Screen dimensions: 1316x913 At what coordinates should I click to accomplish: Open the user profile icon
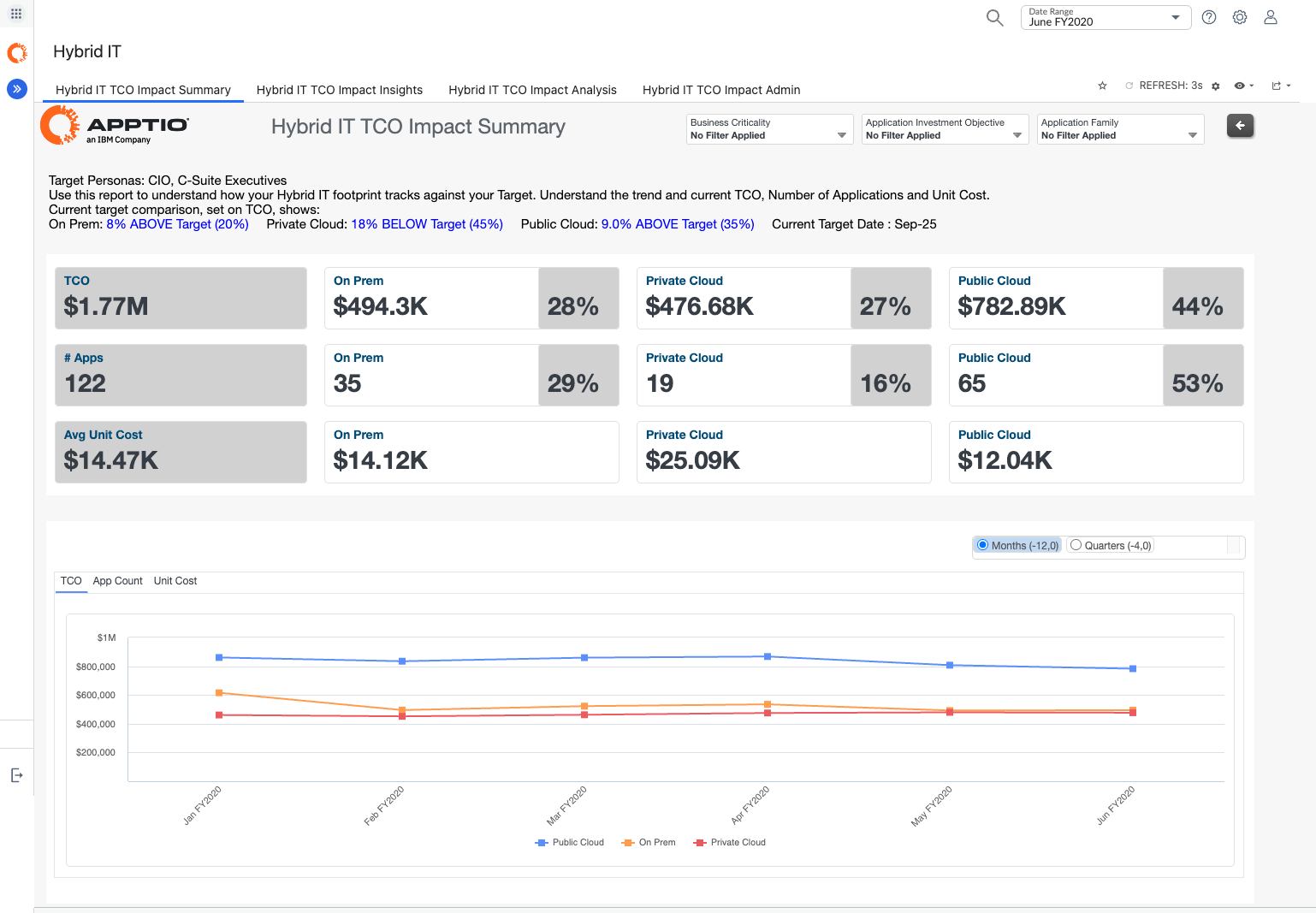[x=1270, y=18]
